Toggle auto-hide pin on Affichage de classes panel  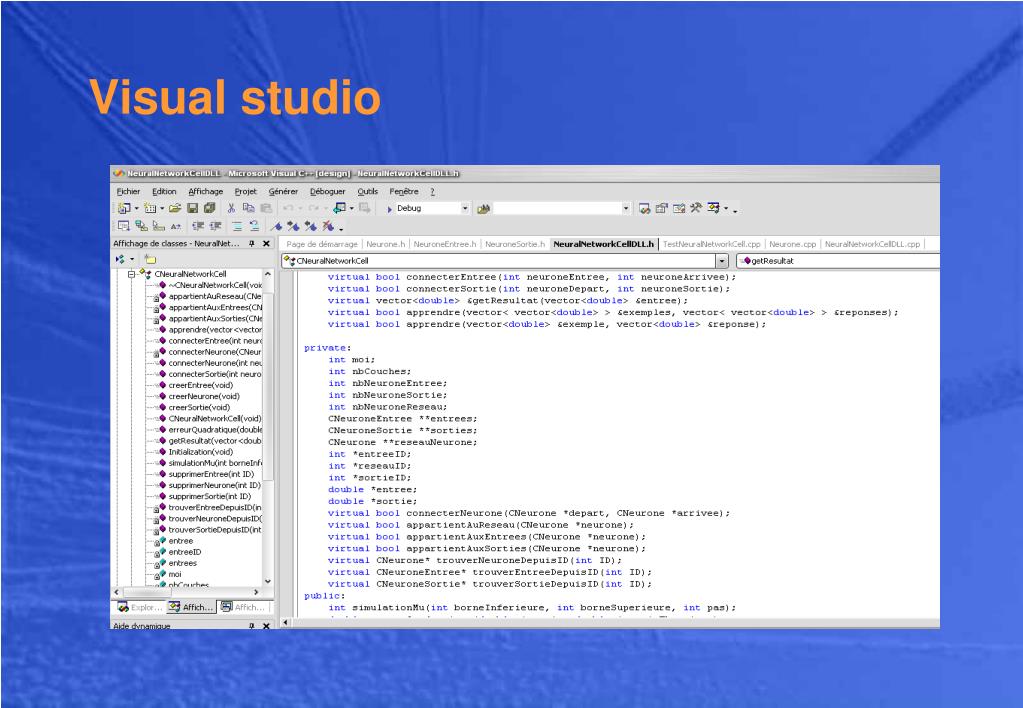pos(252,243)
